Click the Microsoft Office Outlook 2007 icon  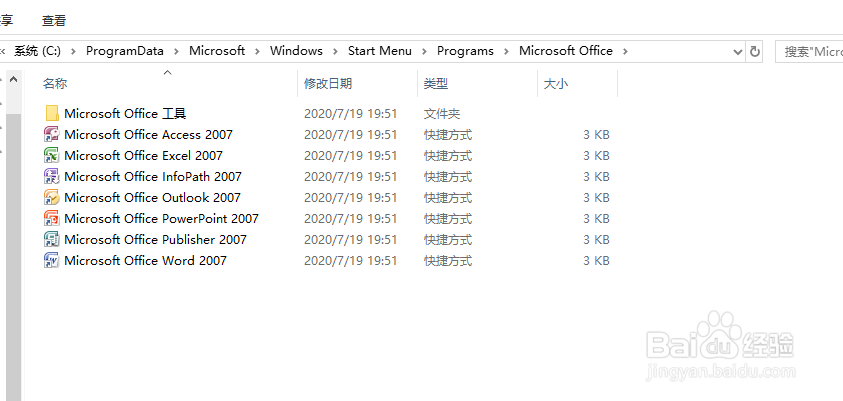pyautogui.click(x=52, y=198)
